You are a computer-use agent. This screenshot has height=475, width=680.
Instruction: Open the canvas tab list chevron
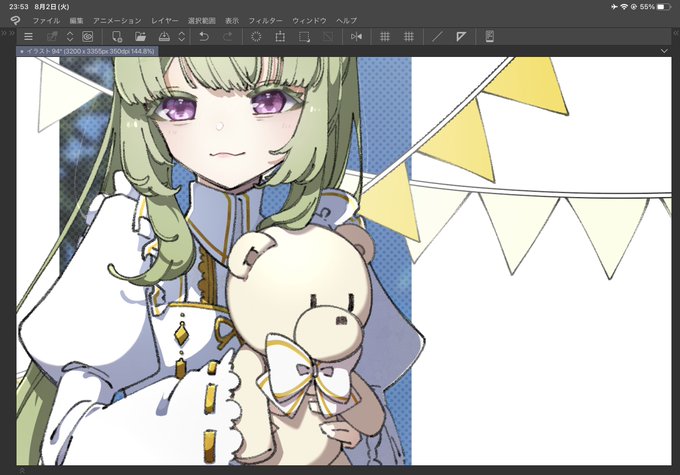664,51
